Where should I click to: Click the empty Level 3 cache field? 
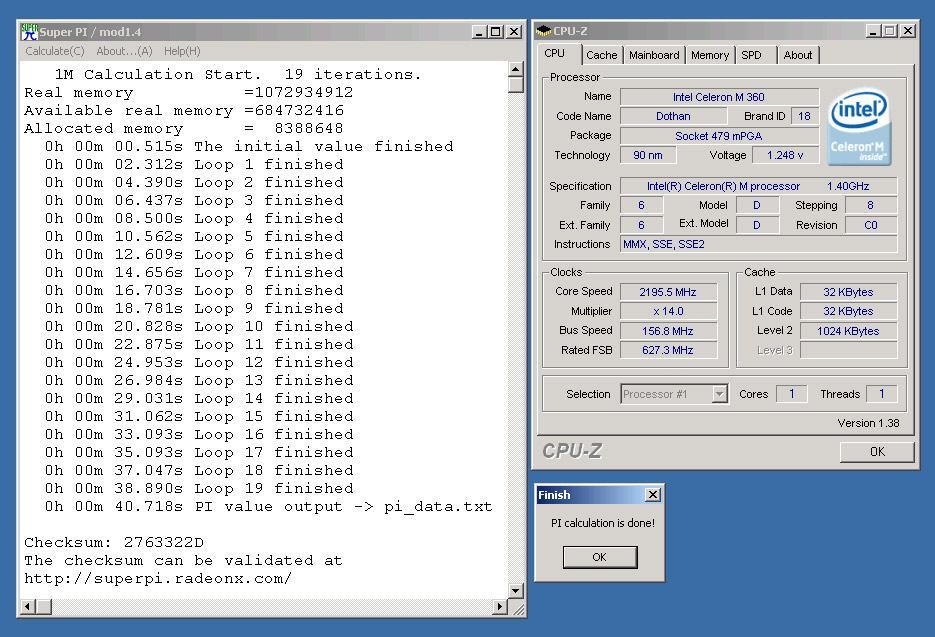[x=848, y=350]
